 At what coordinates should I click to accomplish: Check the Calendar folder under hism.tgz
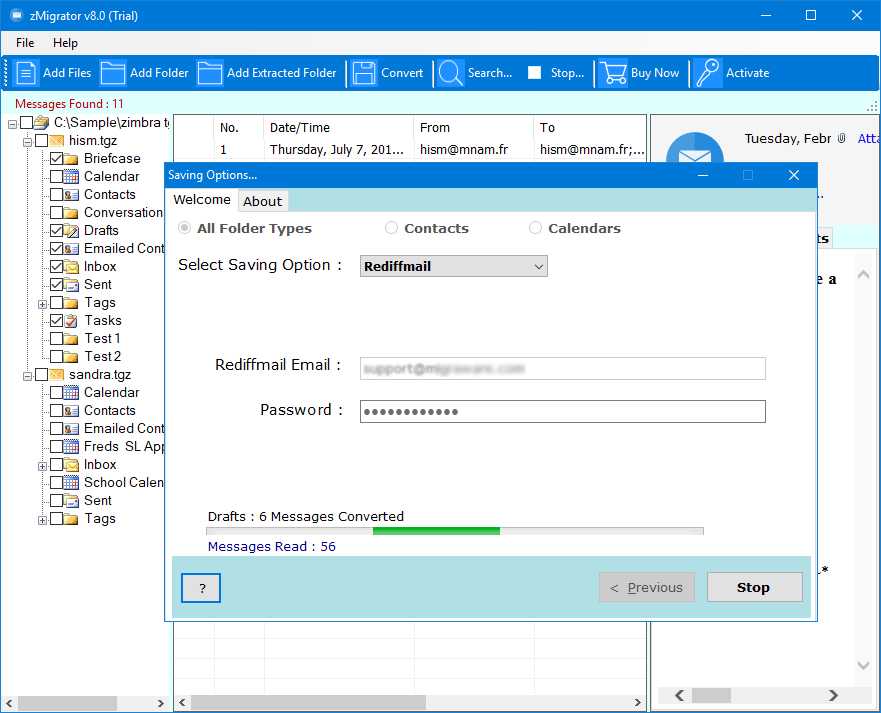57,177
